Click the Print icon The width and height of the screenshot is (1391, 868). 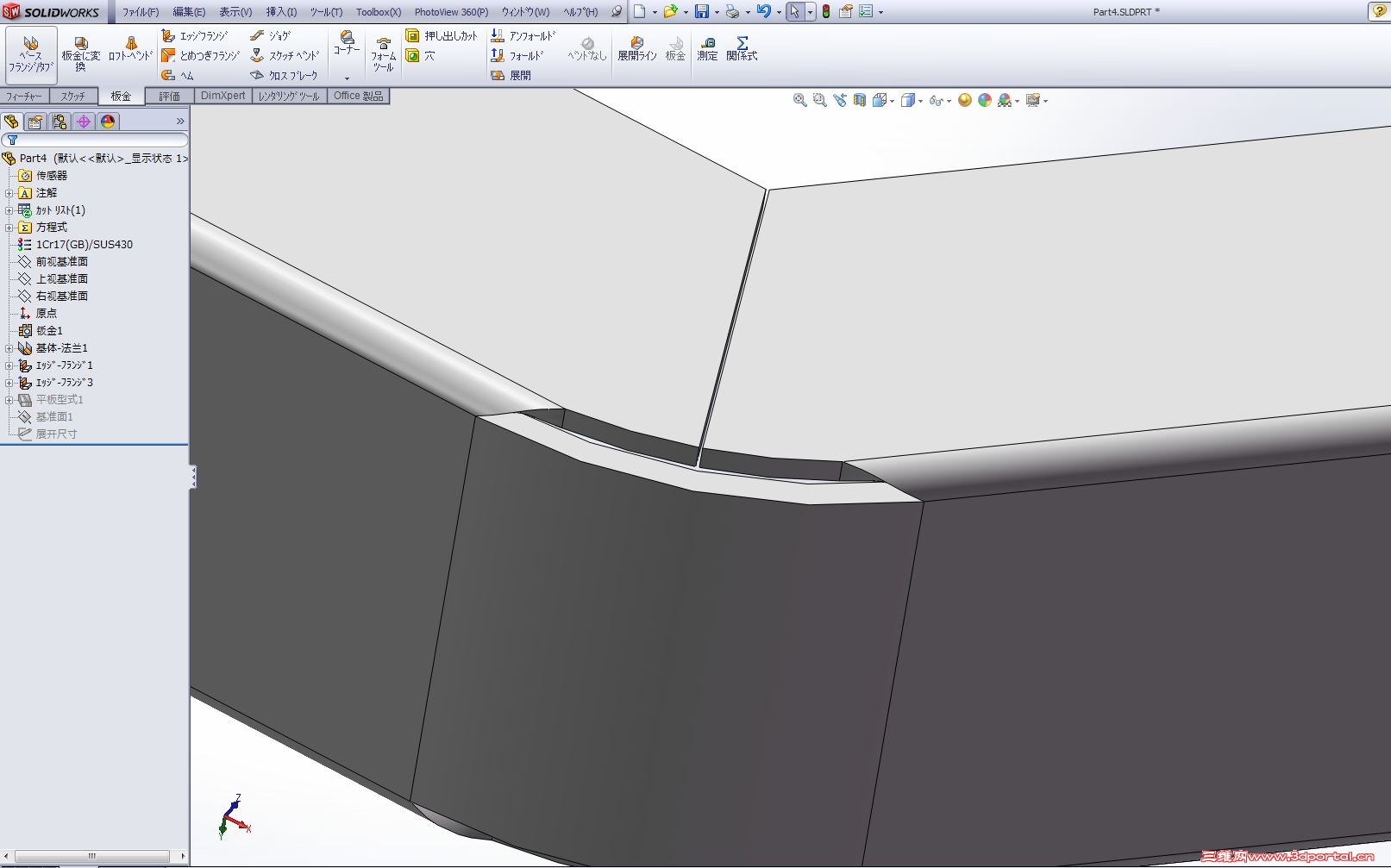click(732, 12)
